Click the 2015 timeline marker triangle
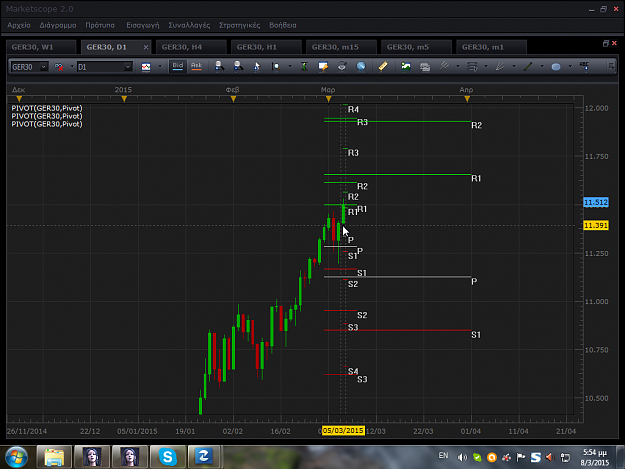The image size is (625, 469). click(124, 98)
